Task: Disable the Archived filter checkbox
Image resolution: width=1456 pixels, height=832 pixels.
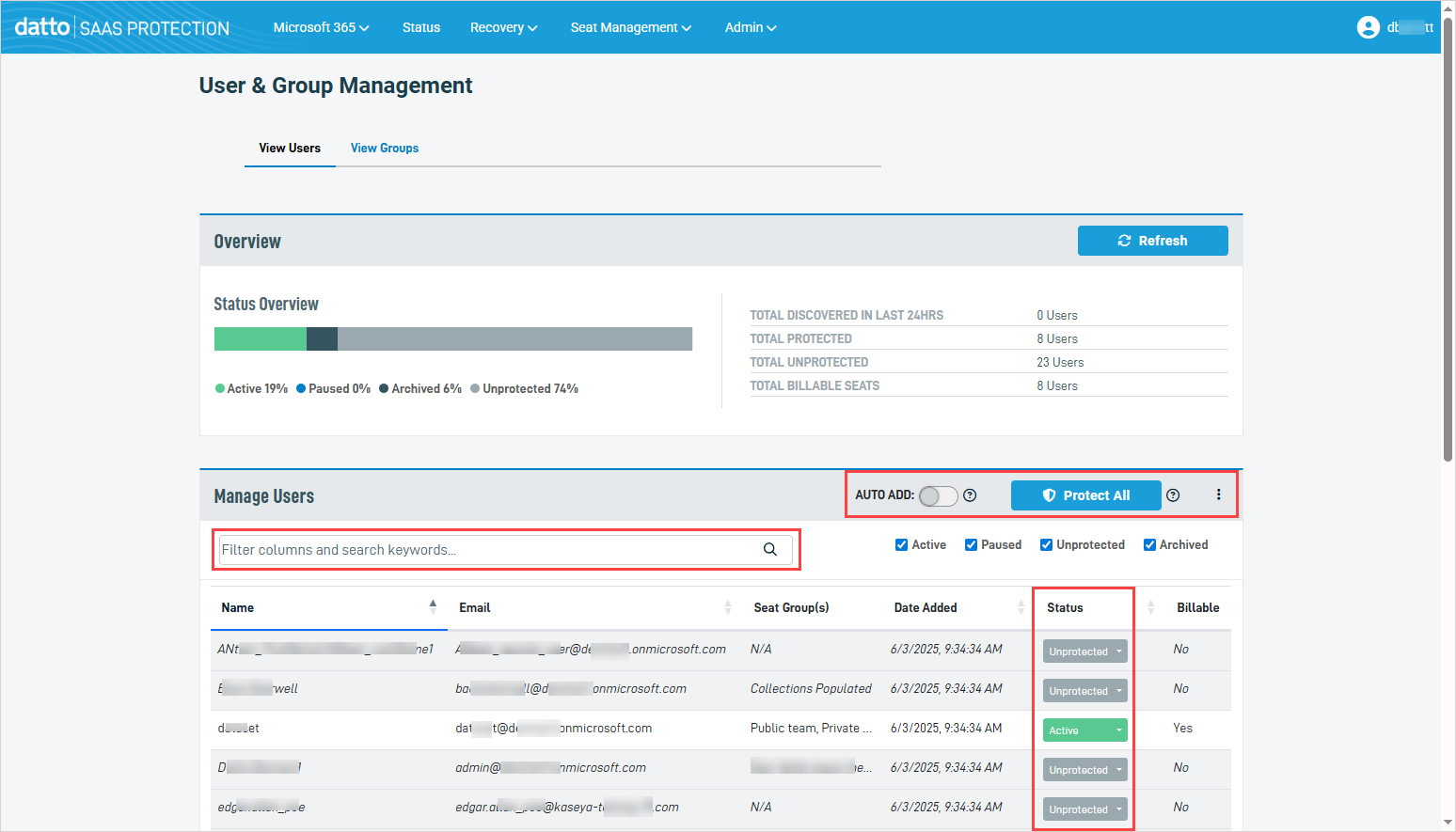Action: [x=1149, y=545]
